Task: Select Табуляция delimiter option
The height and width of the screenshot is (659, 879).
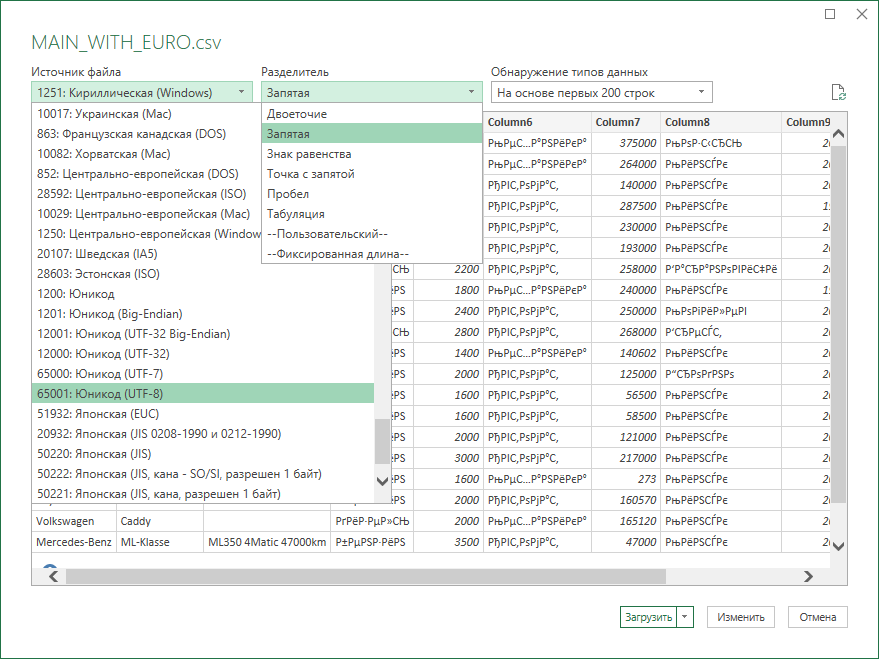Action: (x=372, y=214)
